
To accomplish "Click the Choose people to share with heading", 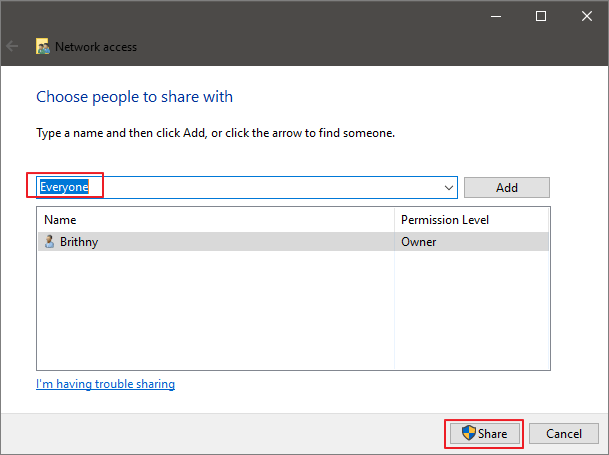I will pyautogui.click(x=134, y=97).
